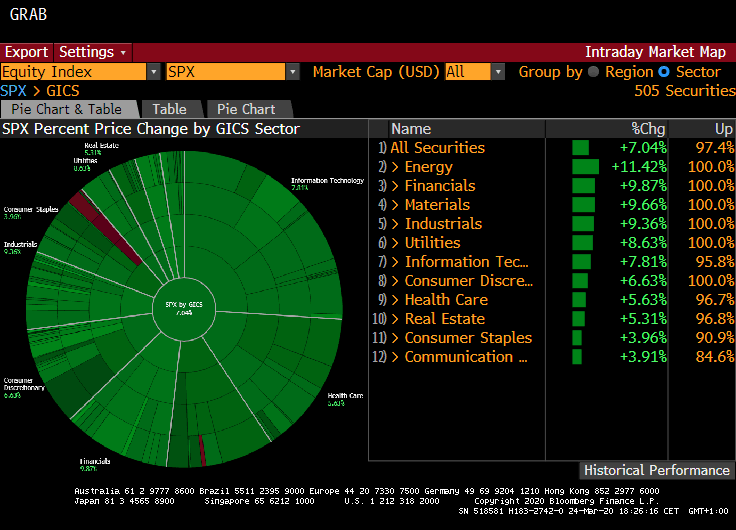736x530 pixels.
Task: Click the Equity Index input field
Action: (74, 72)
